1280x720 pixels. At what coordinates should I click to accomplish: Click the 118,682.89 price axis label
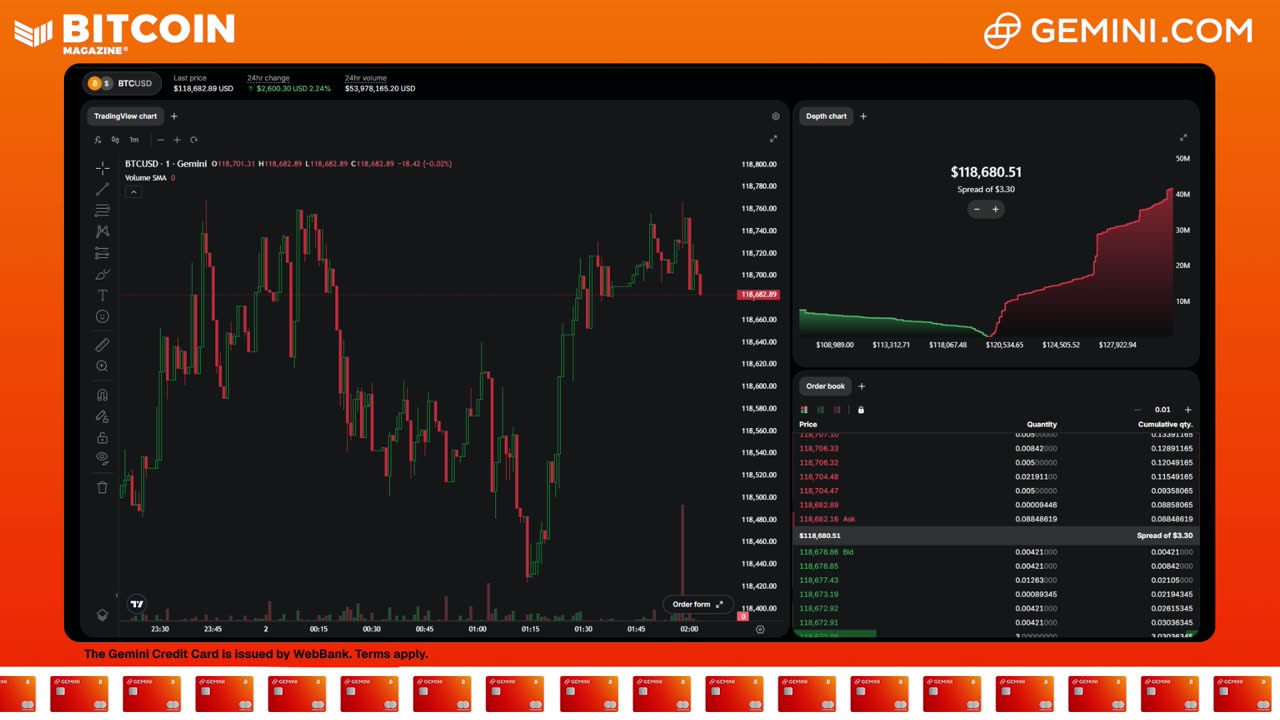[x=758, y=295]
